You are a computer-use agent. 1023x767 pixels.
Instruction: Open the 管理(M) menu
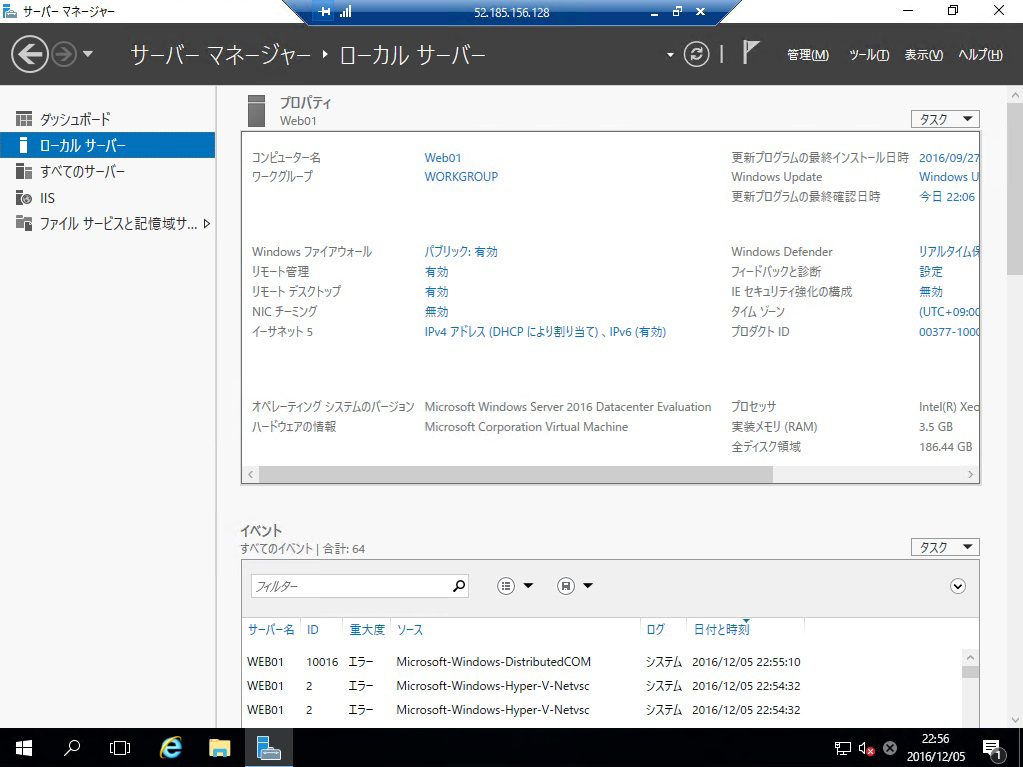coord(808,55)
